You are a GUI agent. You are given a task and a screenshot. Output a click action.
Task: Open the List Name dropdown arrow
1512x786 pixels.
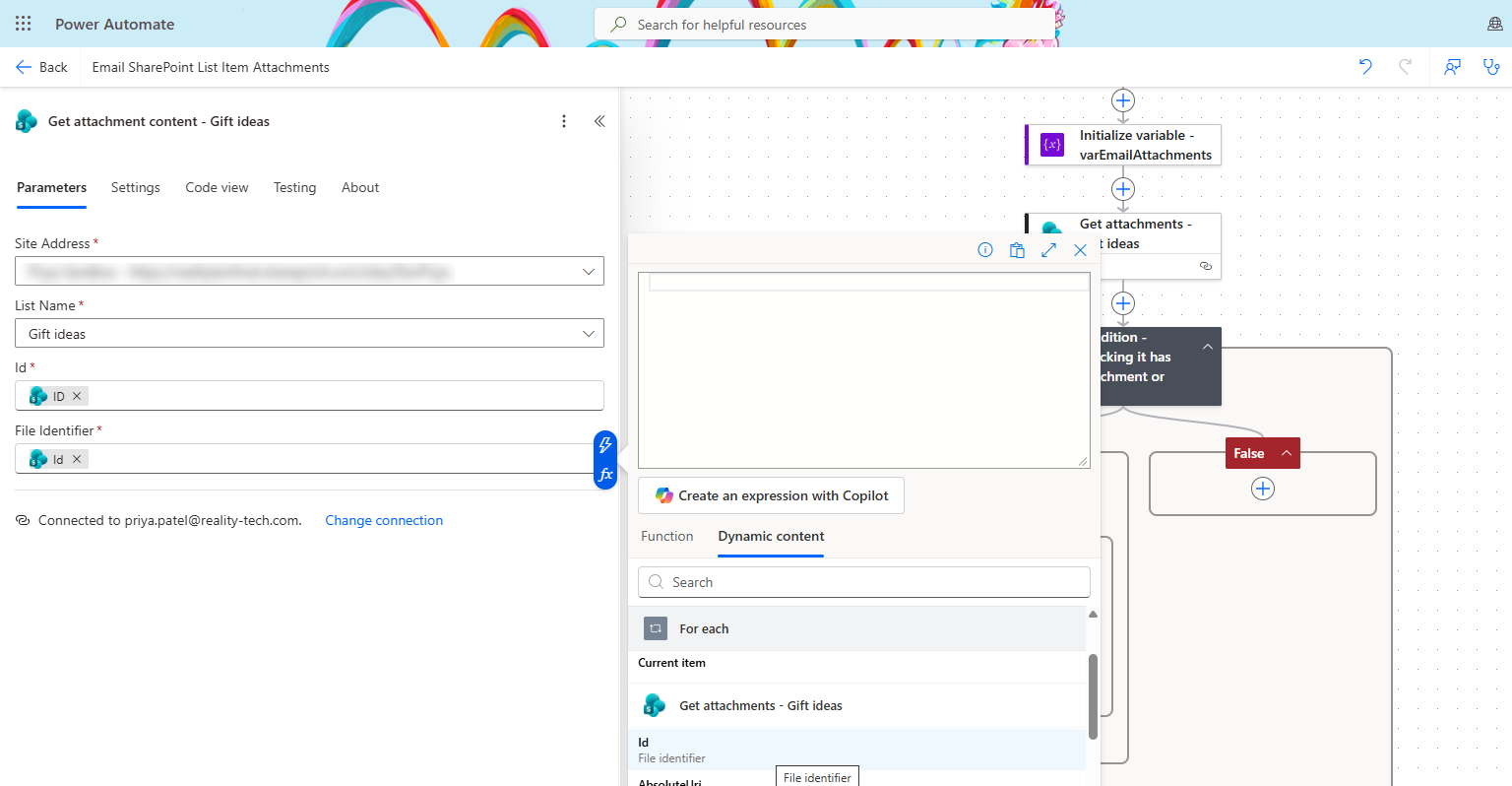click(589, 334)
